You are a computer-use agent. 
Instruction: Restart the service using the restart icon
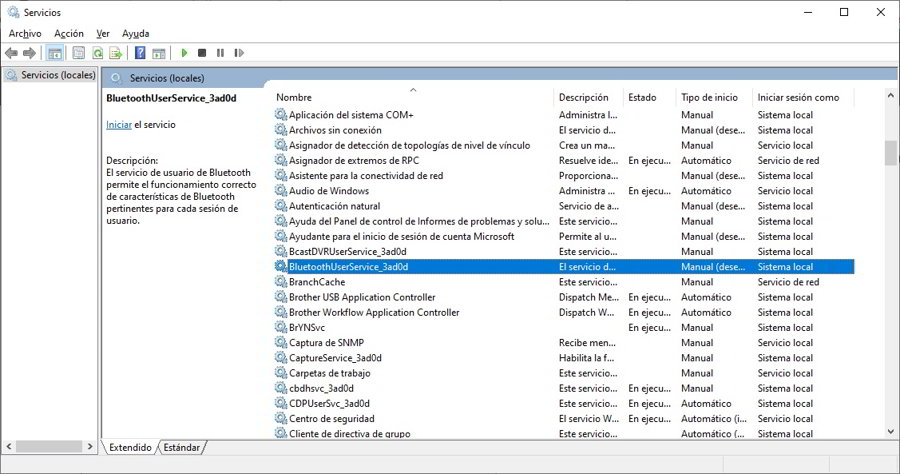point(238,53)
